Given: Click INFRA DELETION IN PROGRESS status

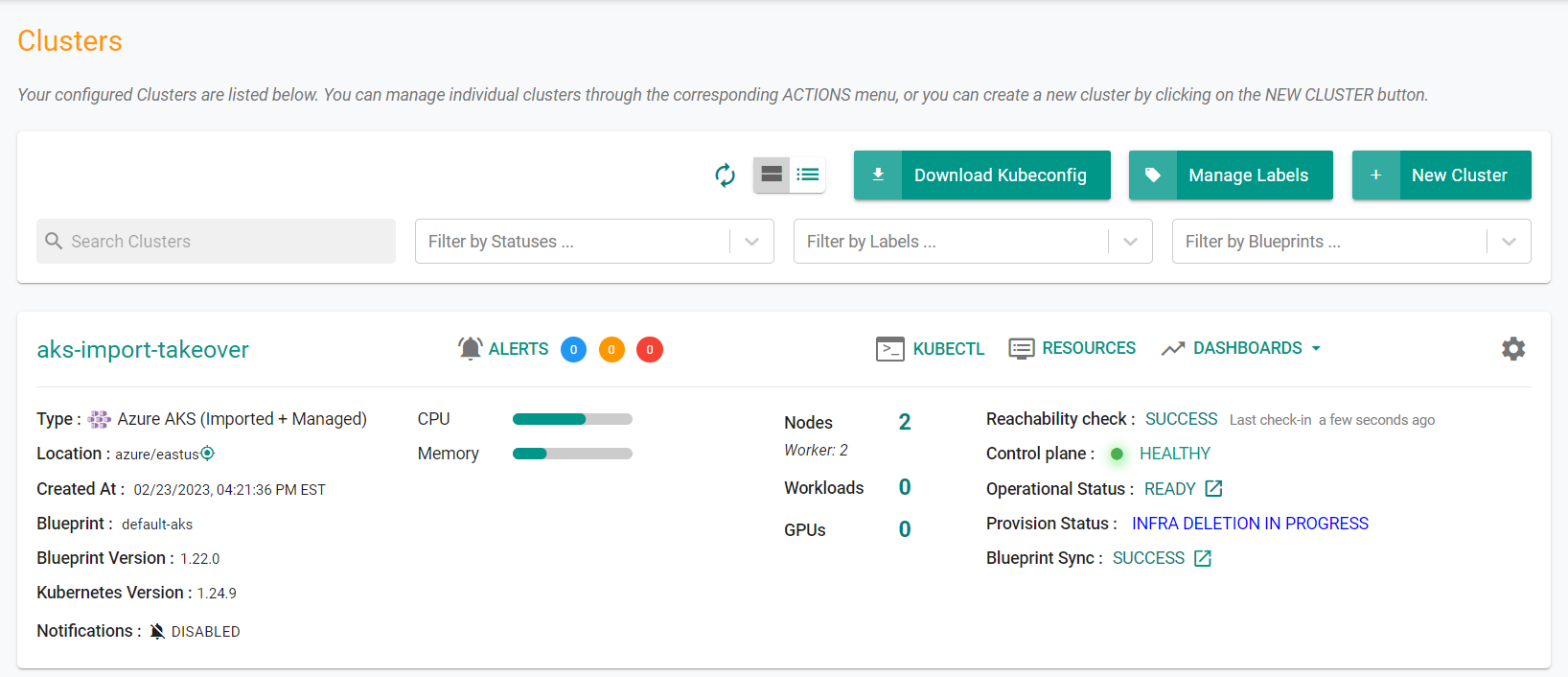Looking at the screenshot, I should tap(1250, 524).
